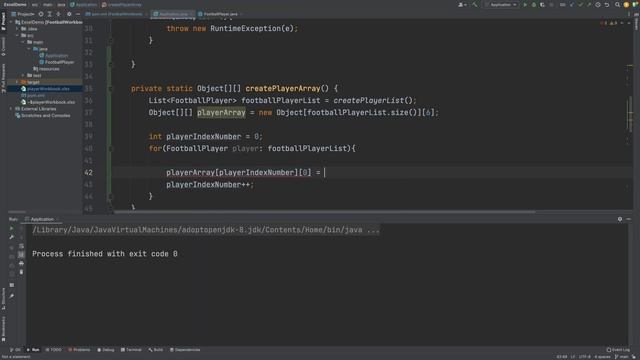Screen dimensions: 640x360
Task: Collapse the src folder
Action: click(17, 36)
